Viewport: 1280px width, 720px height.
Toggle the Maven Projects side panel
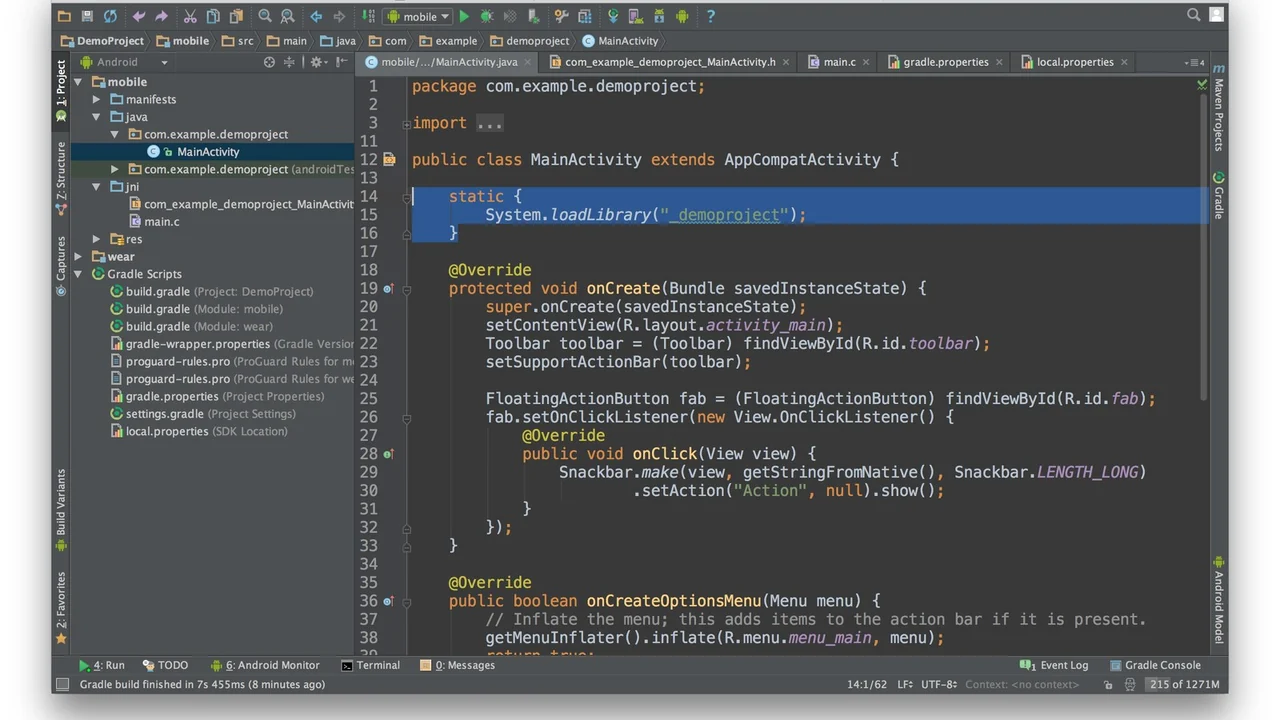pos(1219,110)
